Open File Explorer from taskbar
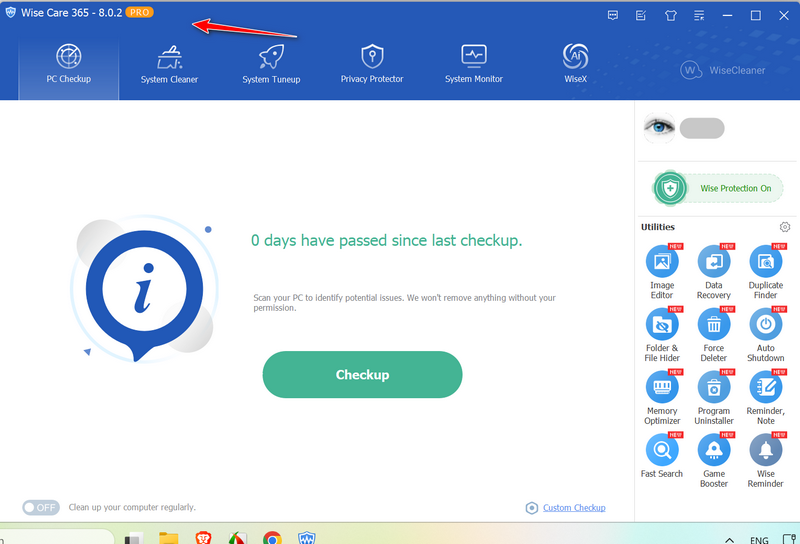The height and width of the screenshot is (544, 800). click(x=168, y=538)
